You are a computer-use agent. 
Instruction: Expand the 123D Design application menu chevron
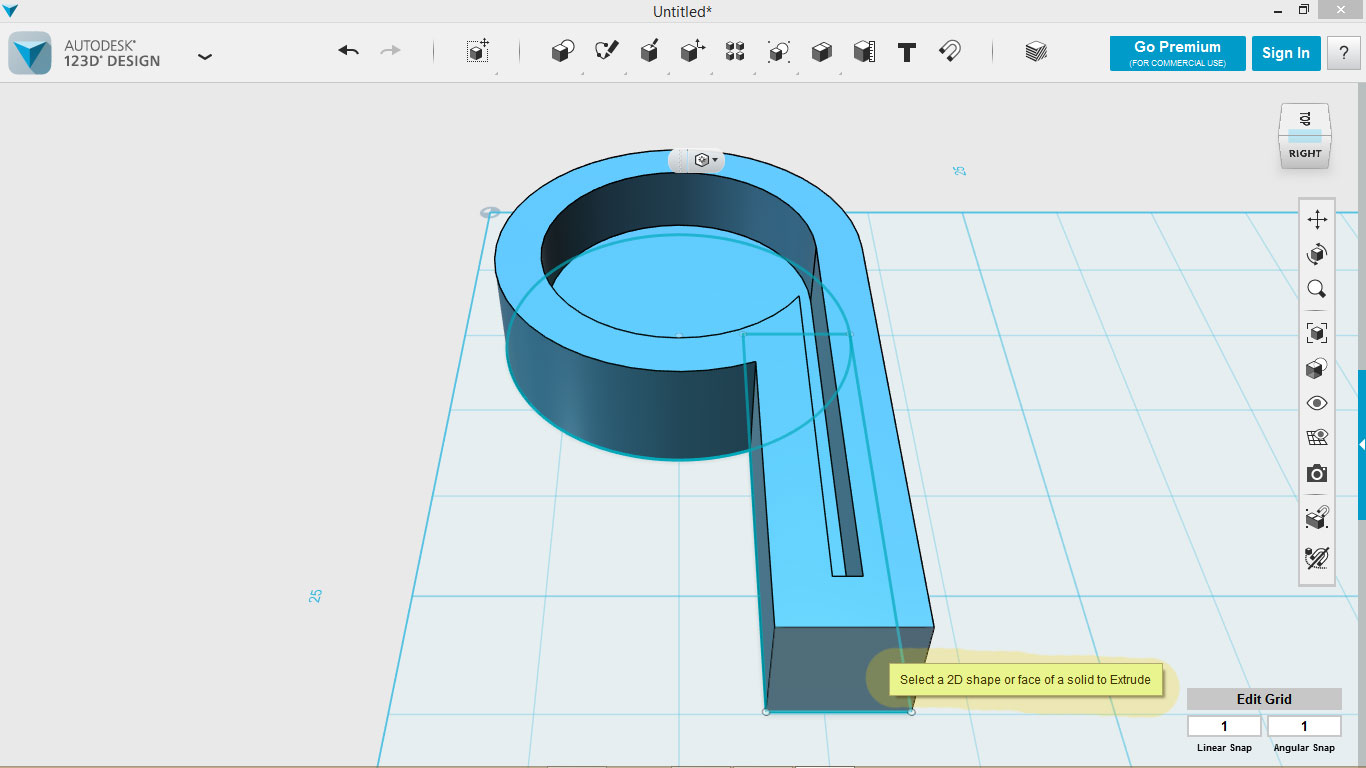205,57
